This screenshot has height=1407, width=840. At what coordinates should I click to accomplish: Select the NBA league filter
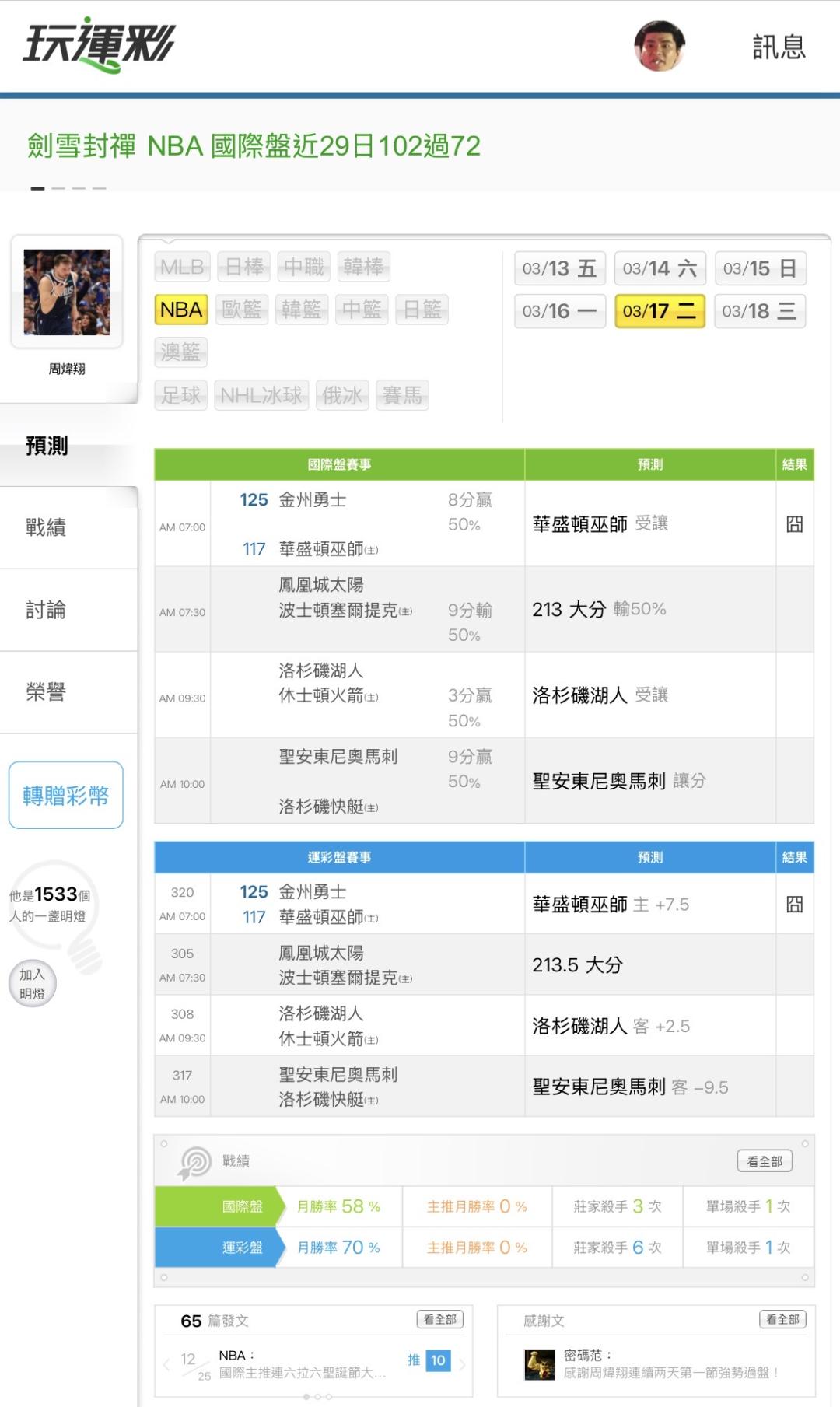181,310
